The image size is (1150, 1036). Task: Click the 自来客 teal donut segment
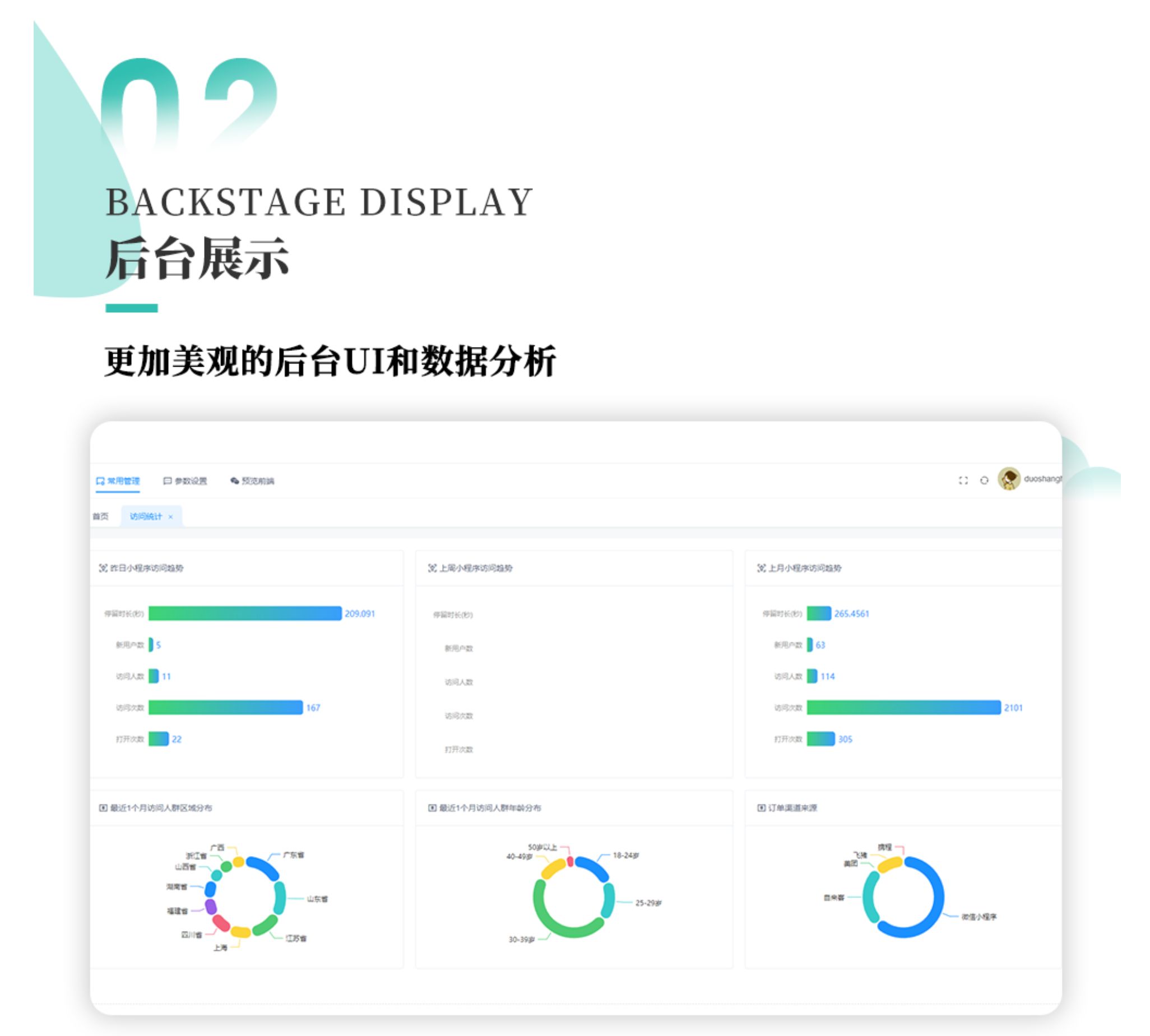point(868,897)
